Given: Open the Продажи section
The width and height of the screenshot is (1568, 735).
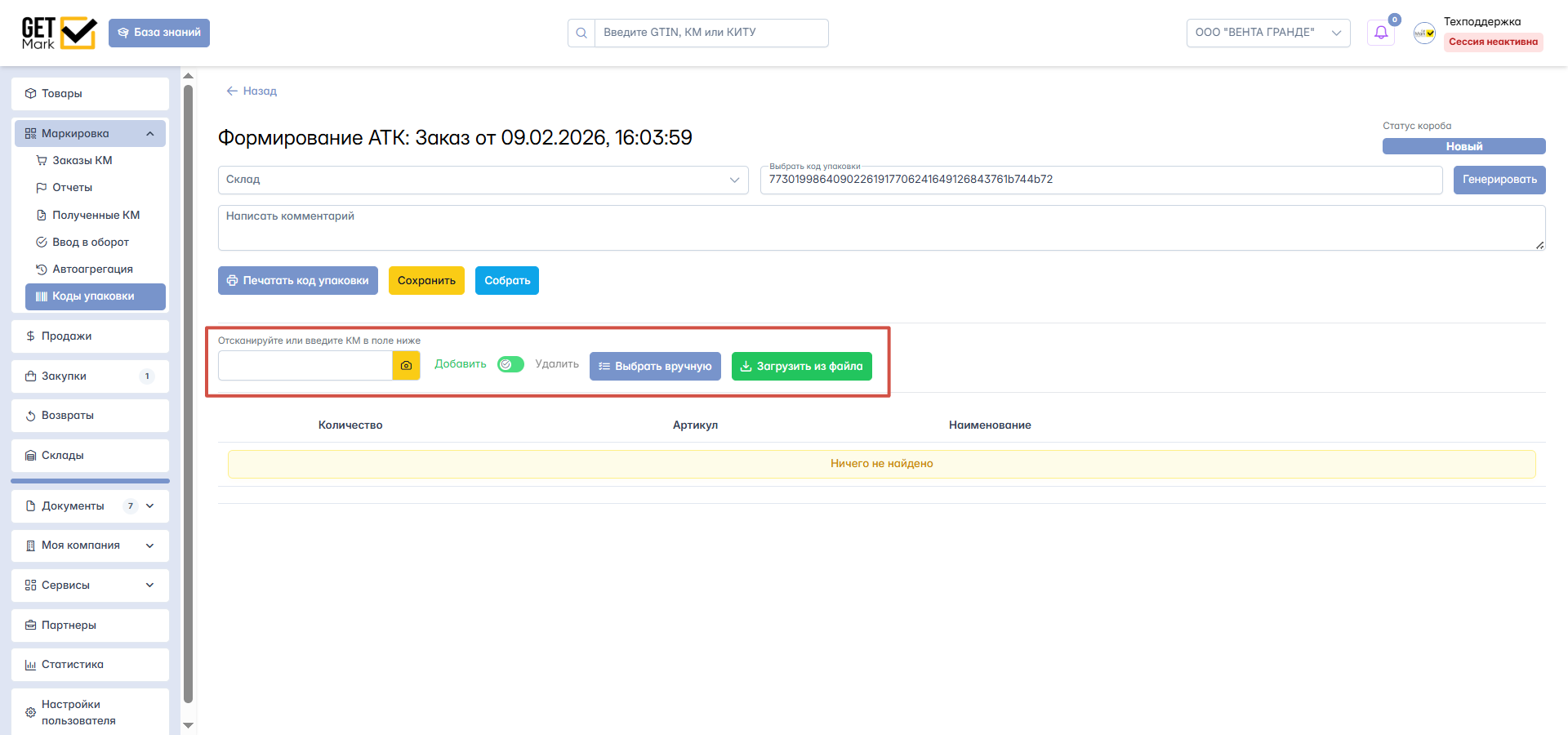Looking at the screenshot, I should [x=90, y=336].
